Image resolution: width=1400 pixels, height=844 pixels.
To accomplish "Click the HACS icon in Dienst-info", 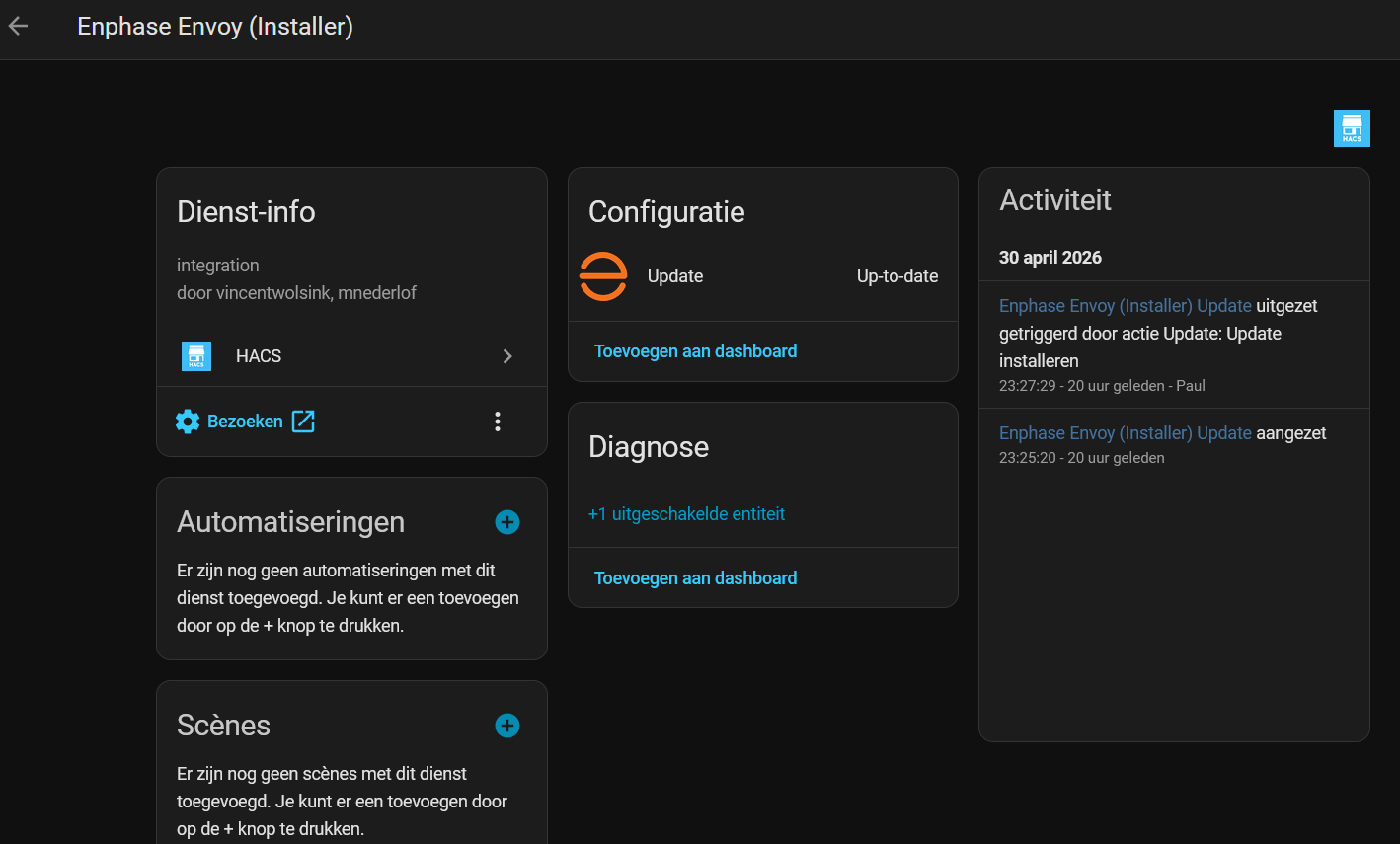I will pos(196,356).
